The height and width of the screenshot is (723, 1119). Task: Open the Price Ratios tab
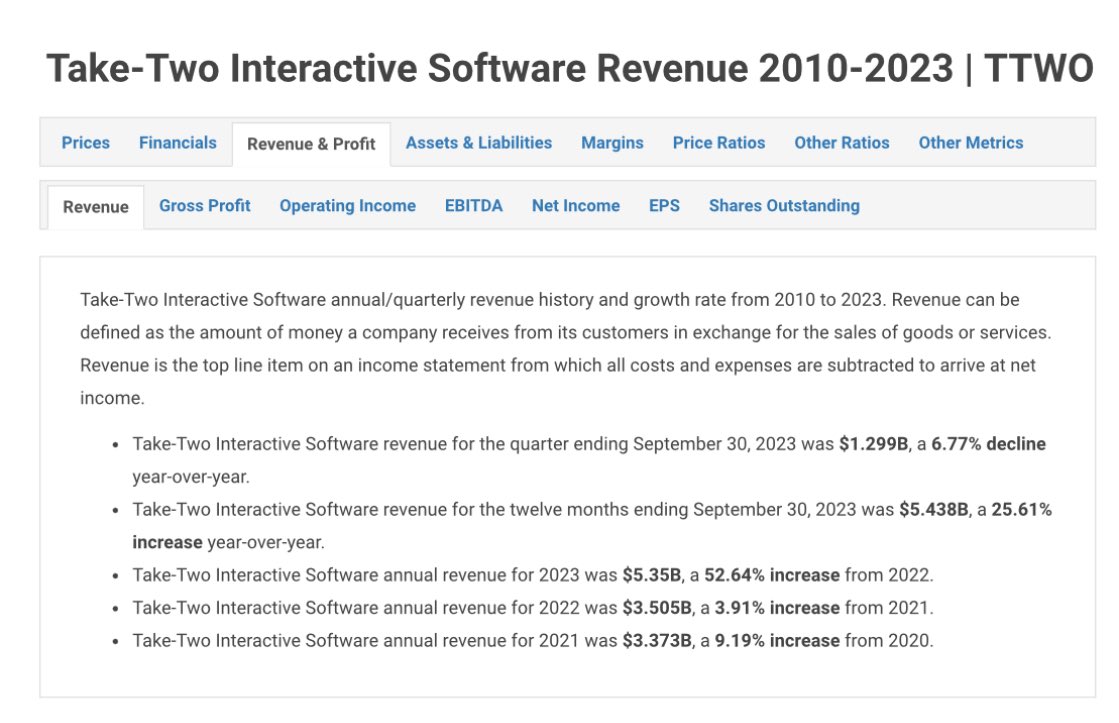[x=719, y=143]
